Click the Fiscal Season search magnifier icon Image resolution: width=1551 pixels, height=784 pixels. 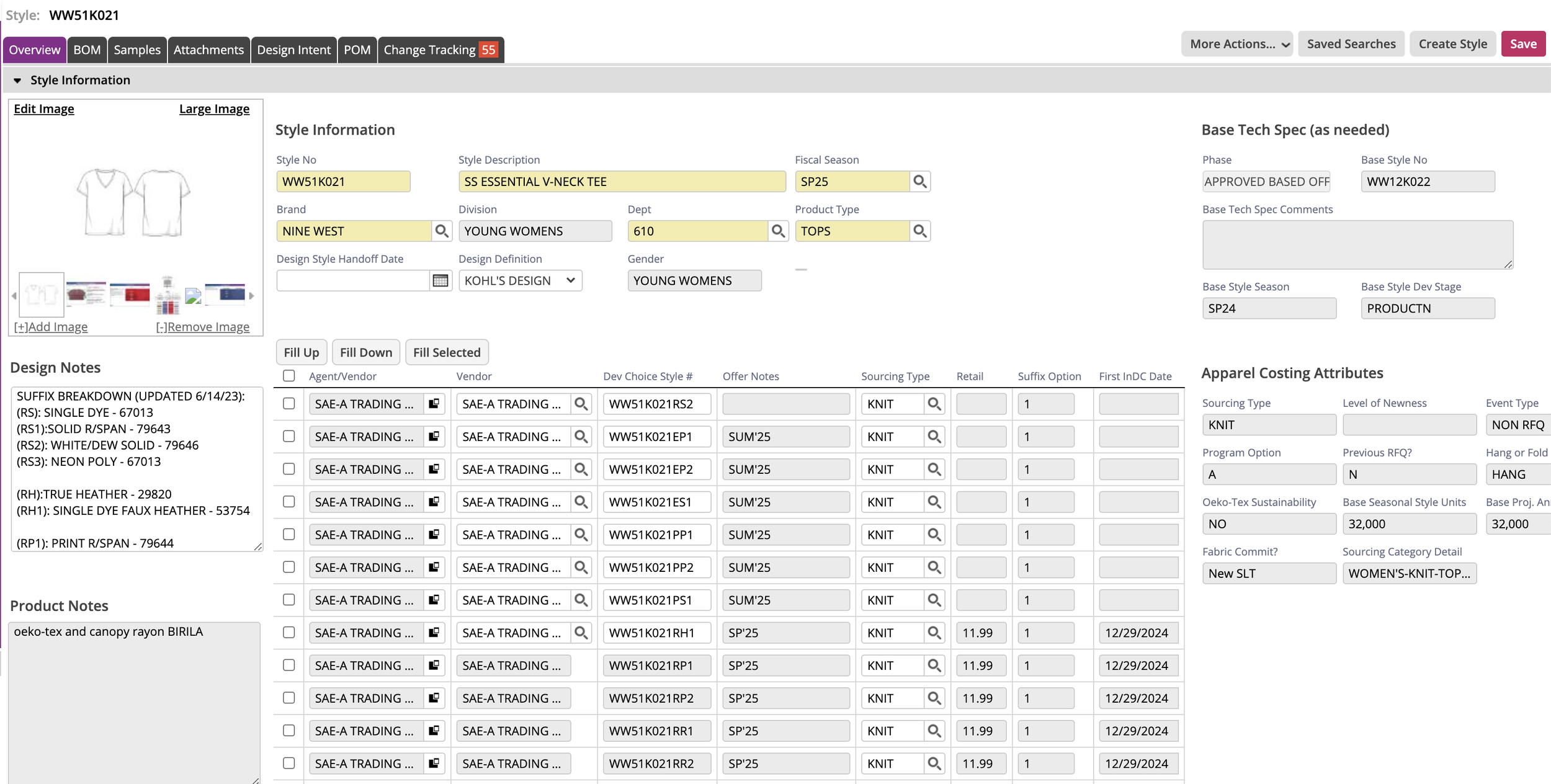coord(919,182)
